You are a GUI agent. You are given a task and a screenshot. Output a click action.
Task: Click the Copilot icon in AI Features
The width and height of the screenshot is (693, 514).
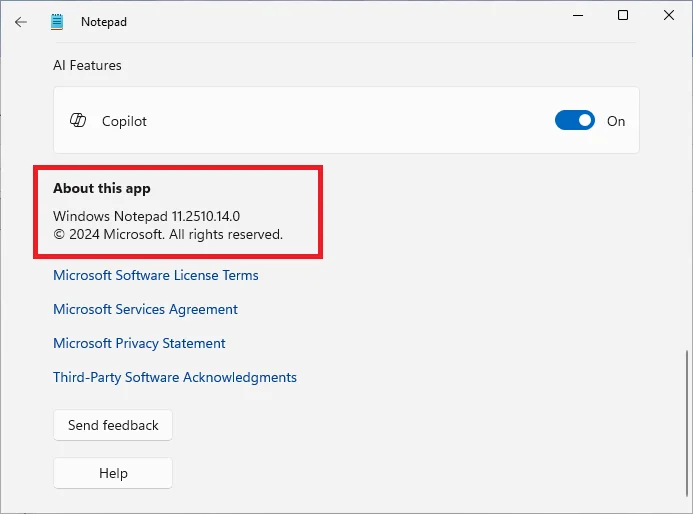78,120
